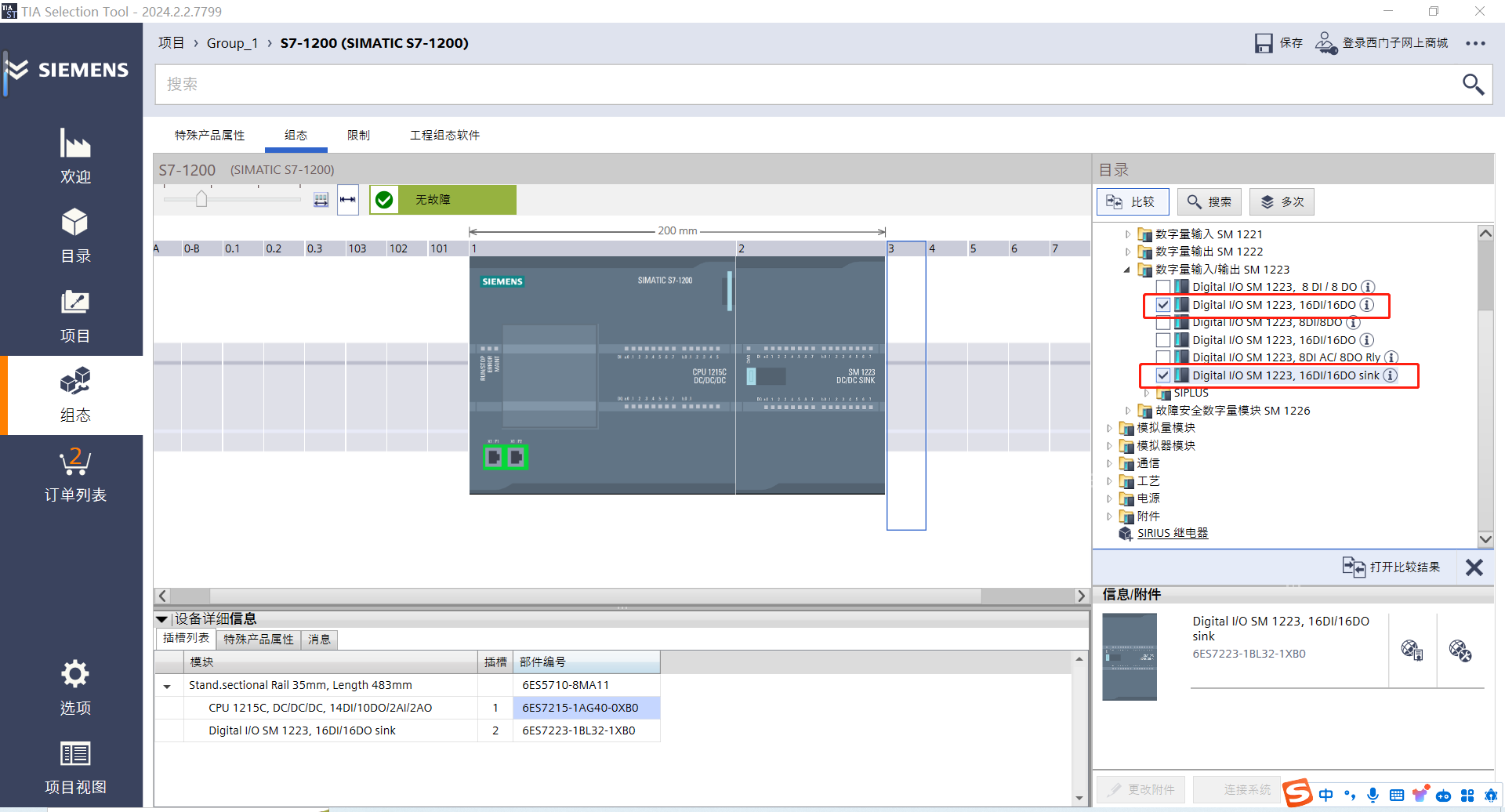Show info for SM 1223 16DI/16DO sink

click(x=1390, y=375)
